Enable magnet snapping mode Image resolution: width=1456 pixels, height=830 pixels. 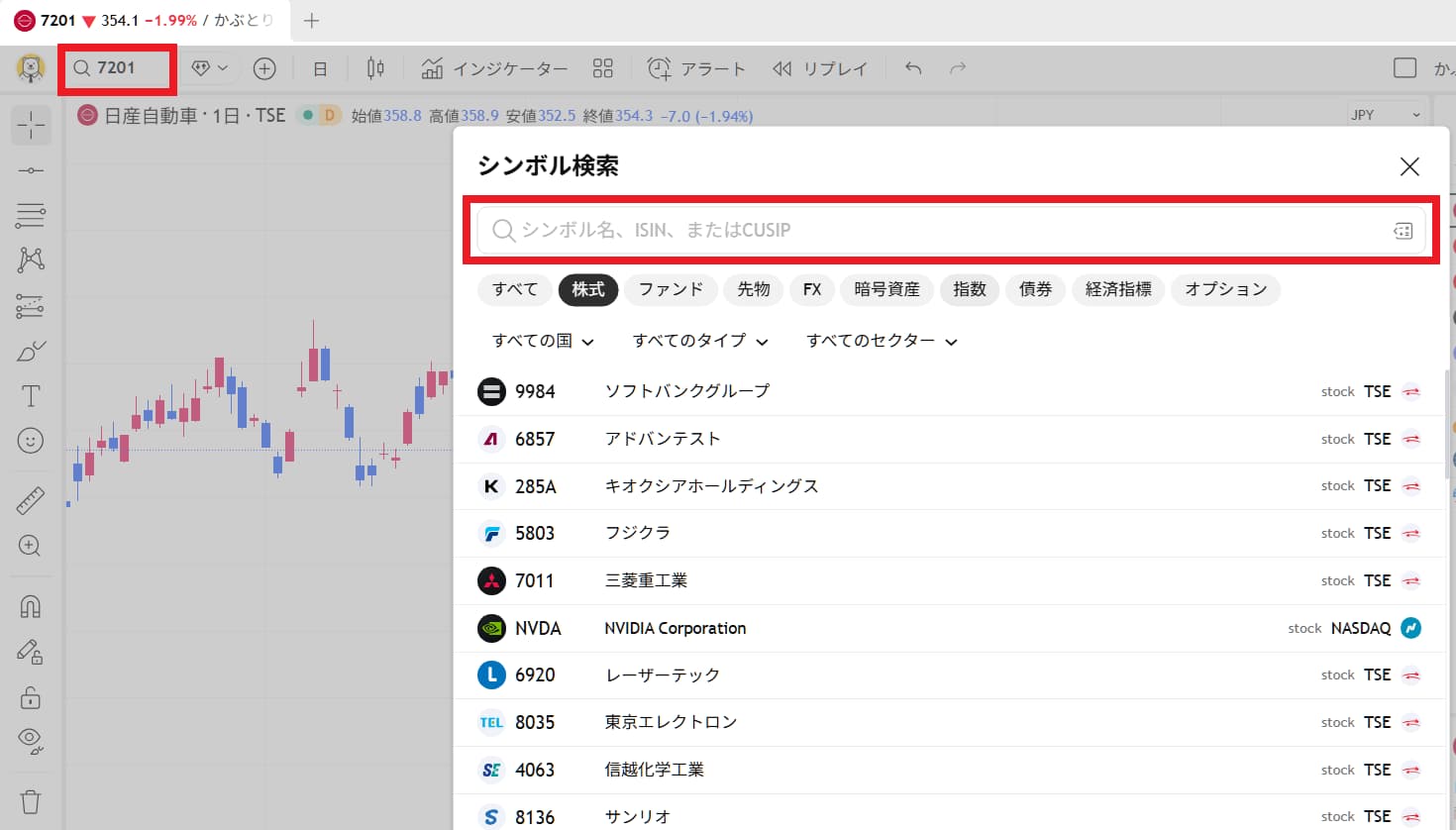(x=31, y=605)
